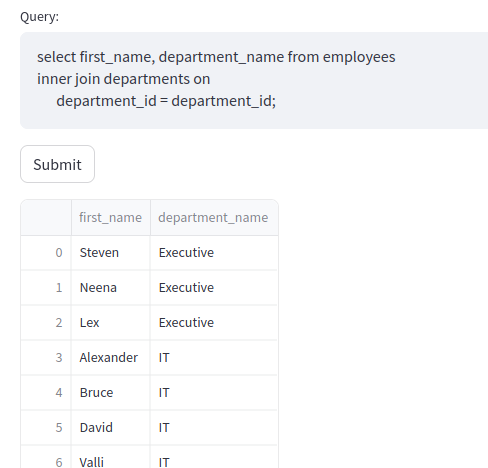Screen dimensions: 488x468
Task: Select the Bruce cell
Action: 111,393
